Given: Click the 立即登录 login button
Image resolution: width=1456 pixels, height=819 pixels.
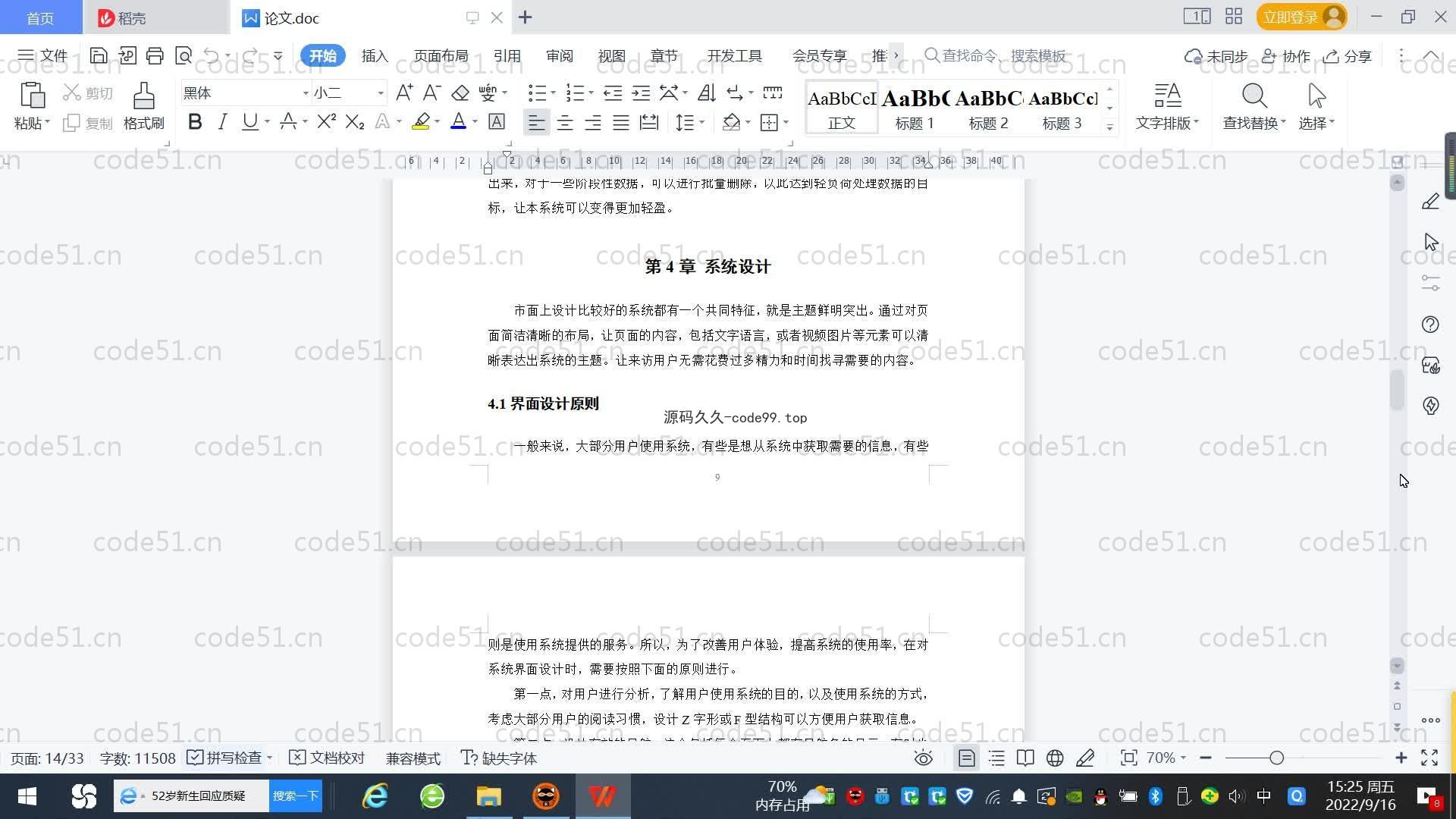Looking at the screenshot, I should click(x=1301, y=17).
